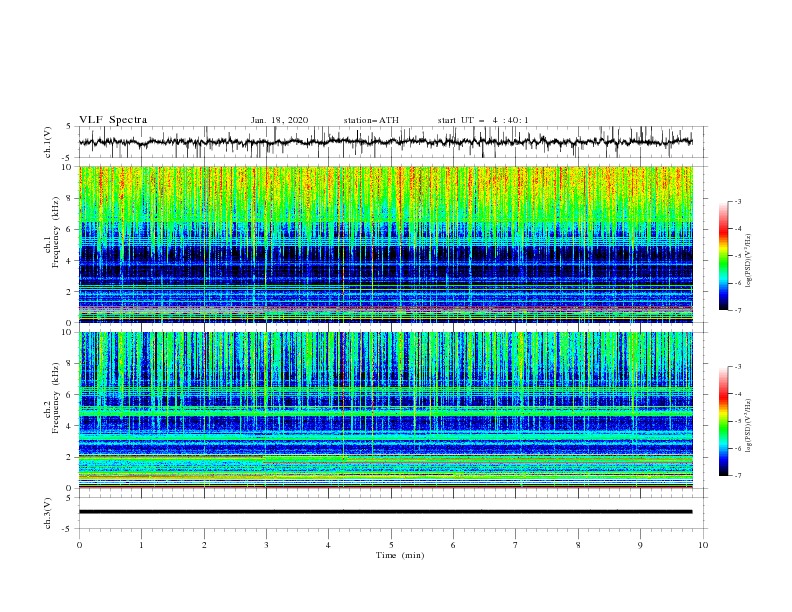Click the "-7" tick on ch.2 color bar
This screenshot has width=792, height=612.
738,476
